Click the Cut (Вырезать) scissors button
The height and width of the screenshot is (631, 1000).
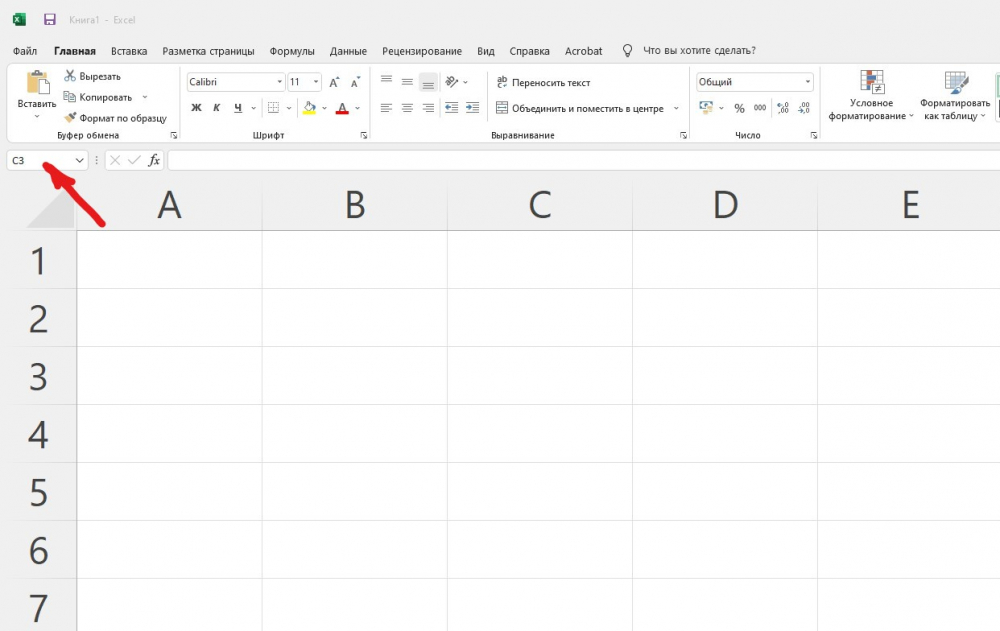click(92, 76)
